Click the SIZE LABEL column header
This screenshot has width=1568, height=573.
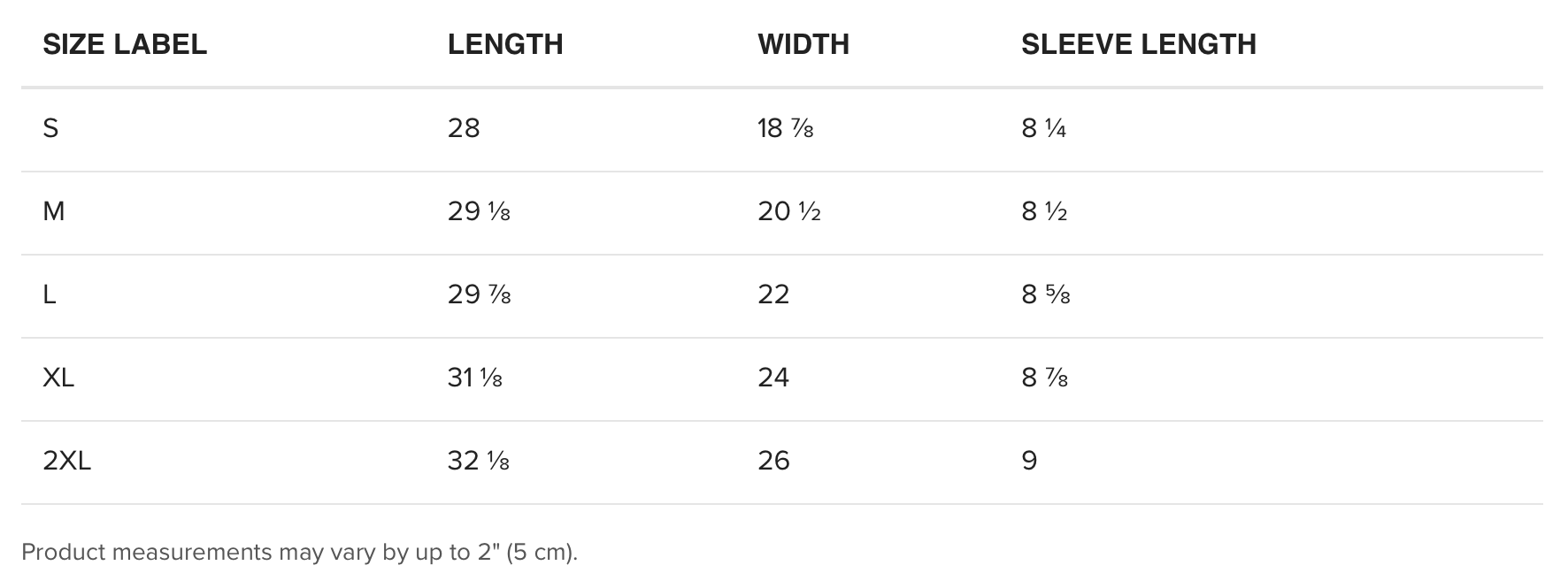tap(125, 44)
